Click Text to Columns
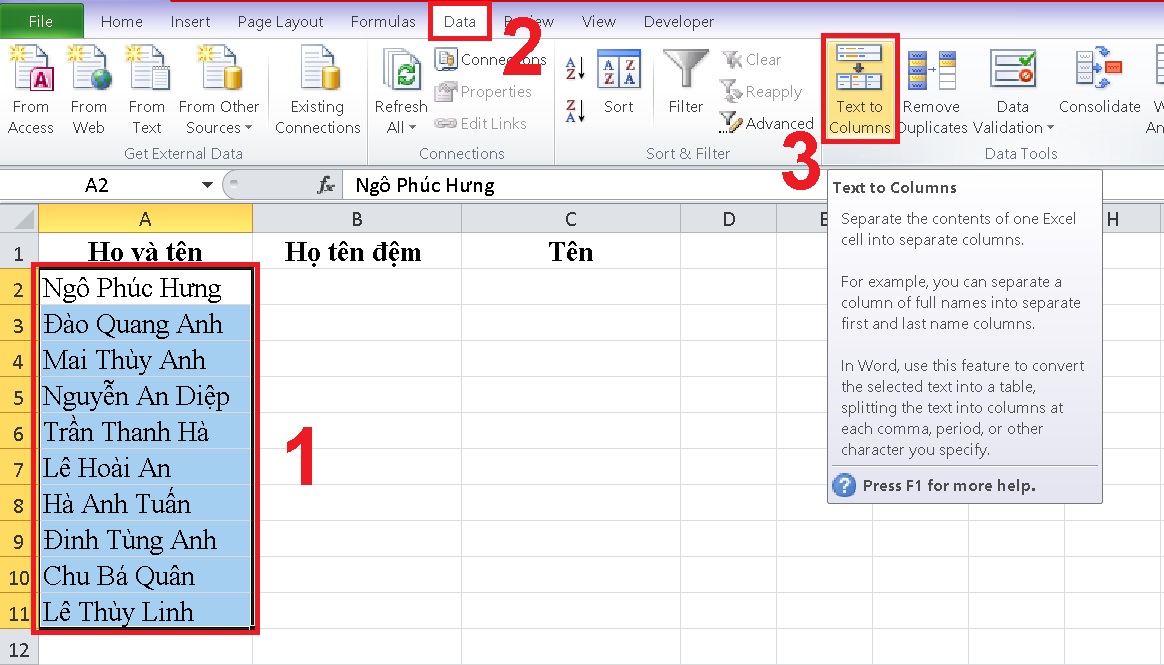This screenshot has height=665, width=1164. (860, 89)
